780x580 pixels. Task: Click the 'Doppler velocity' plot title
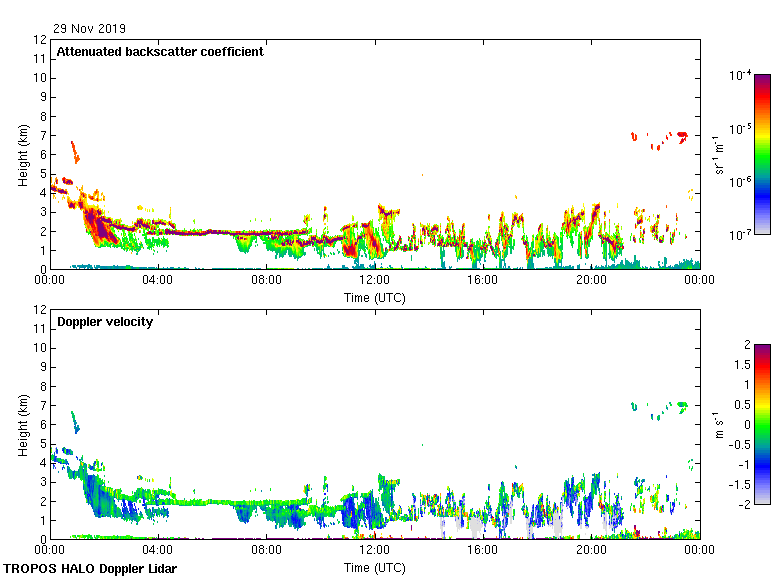105,322
